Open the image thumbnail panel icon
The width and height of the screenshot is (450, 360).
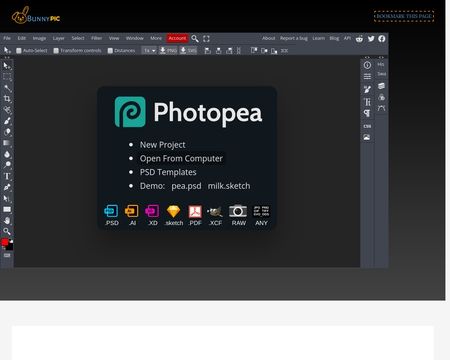pyautogui.click(x=367, y=137)
